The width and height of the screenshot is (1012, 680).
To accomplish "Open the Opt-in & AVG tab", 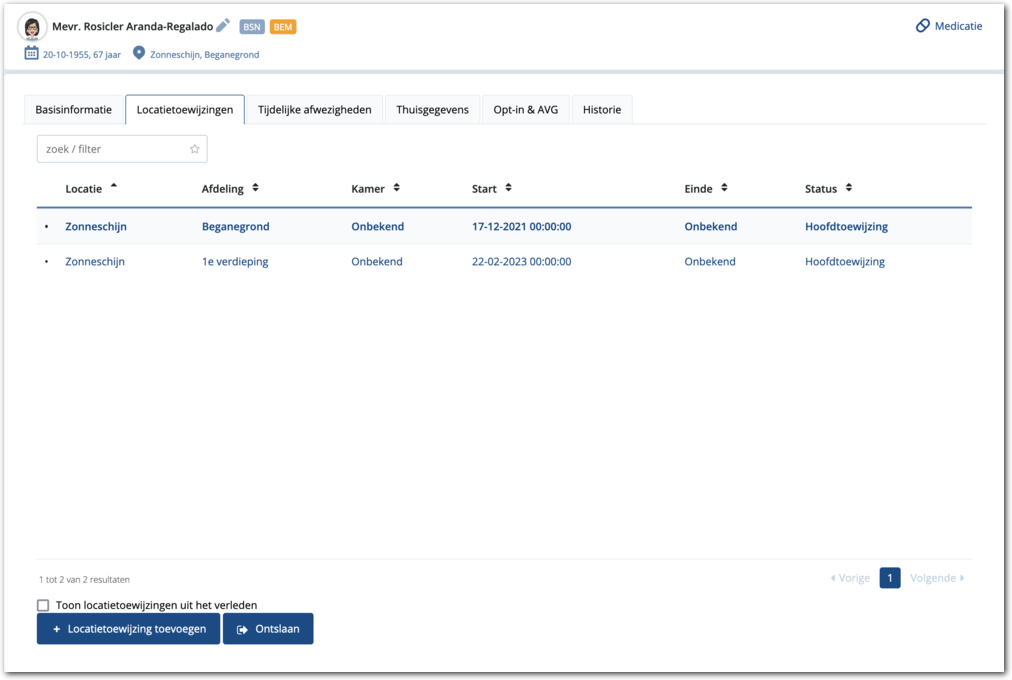I will tap(525, 110).
